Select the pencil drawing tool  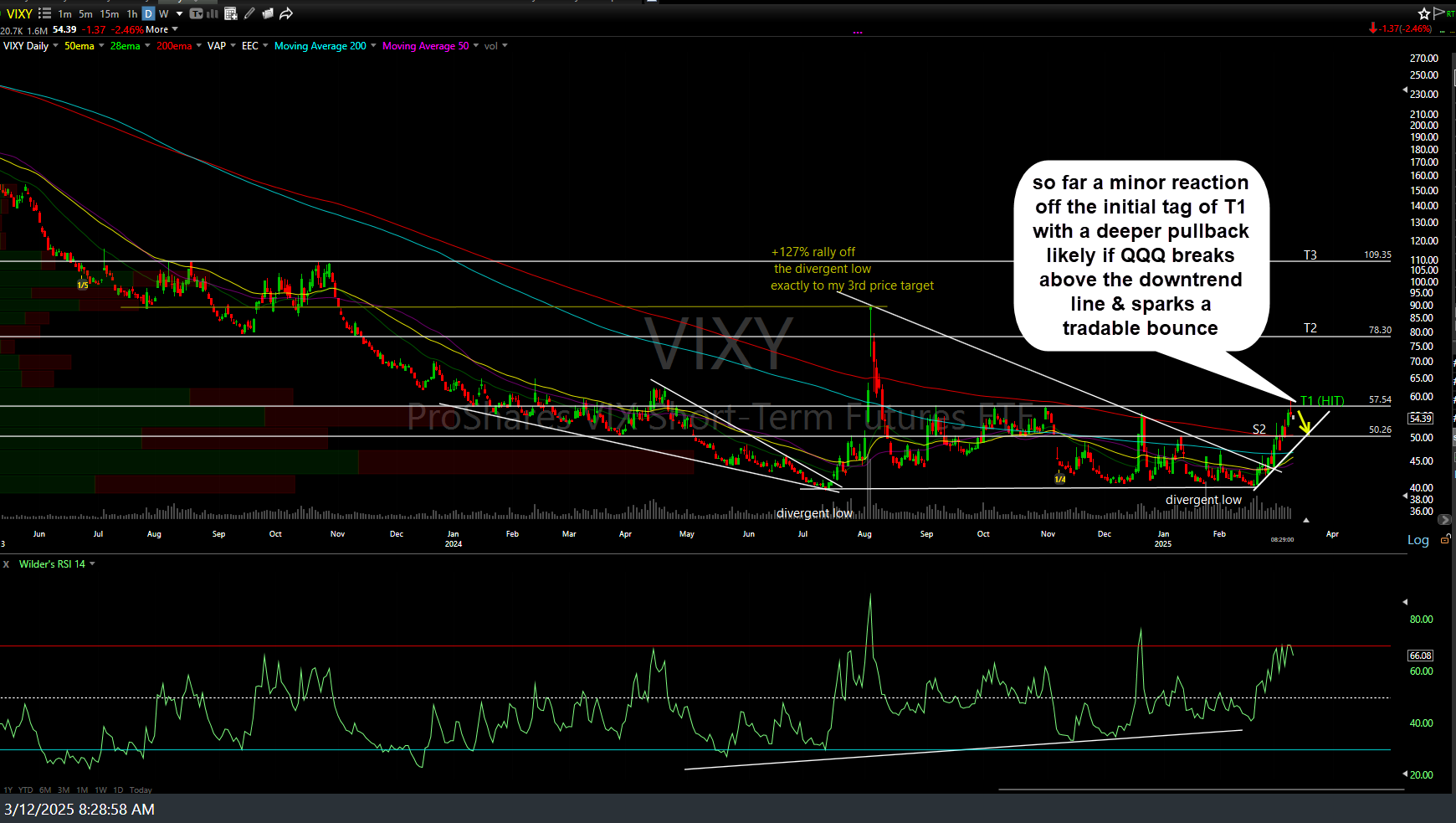point(249,13)
